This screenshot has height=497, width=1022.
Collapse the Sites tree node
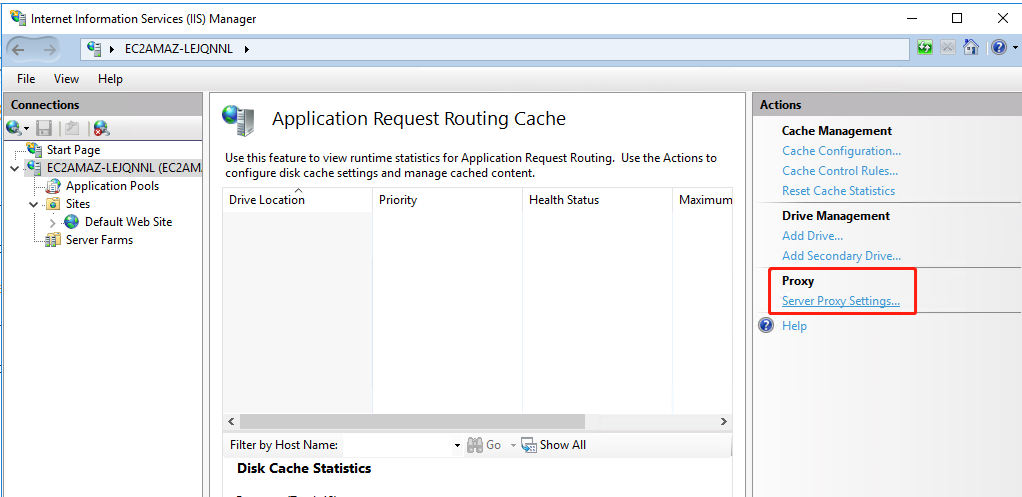pyautogui.click(x=34, y=204)
